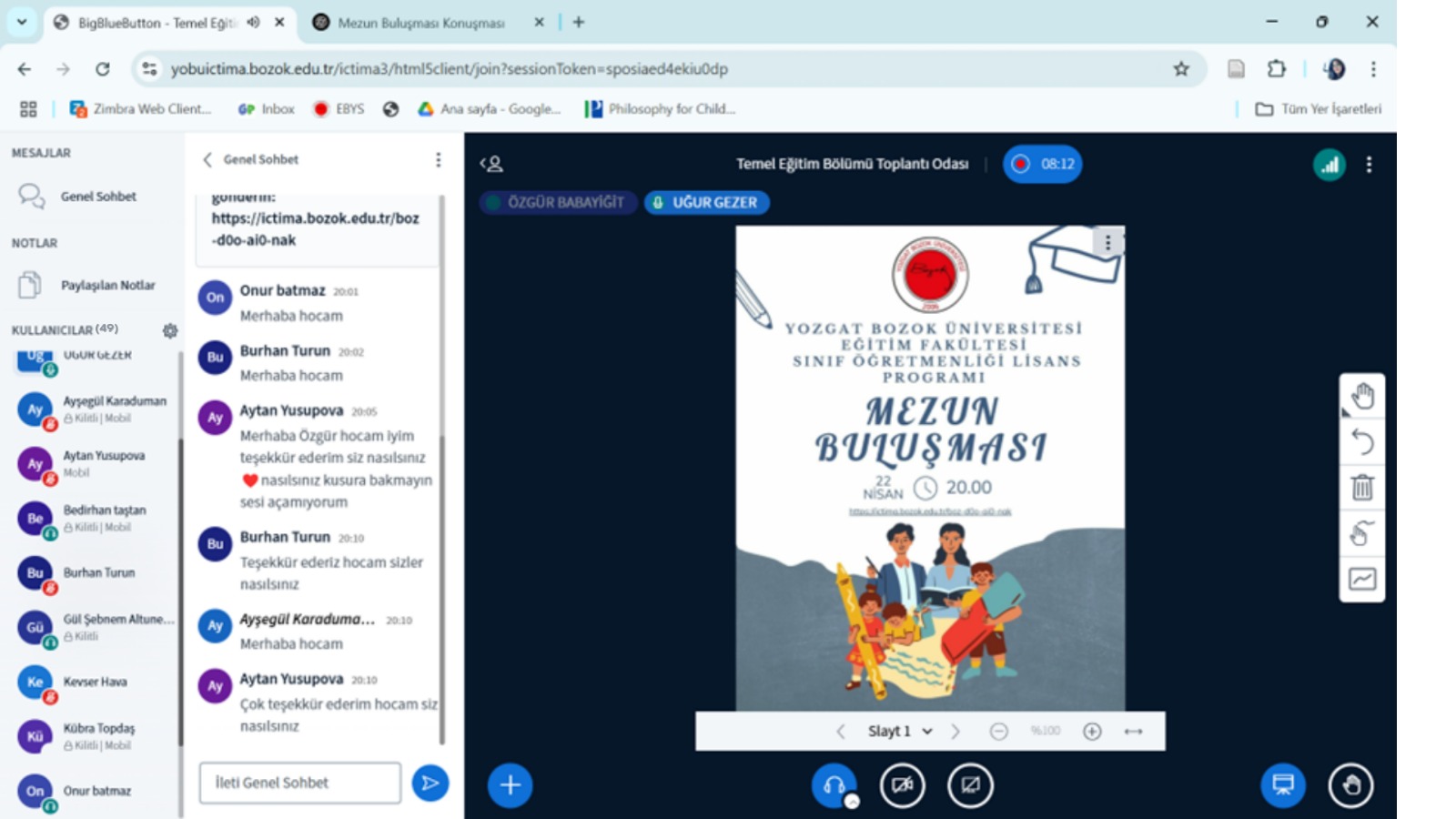The width and height of the screenshot is (1456, 819).
Task: Go to the previous slide arrow
Action: (841, 732)
